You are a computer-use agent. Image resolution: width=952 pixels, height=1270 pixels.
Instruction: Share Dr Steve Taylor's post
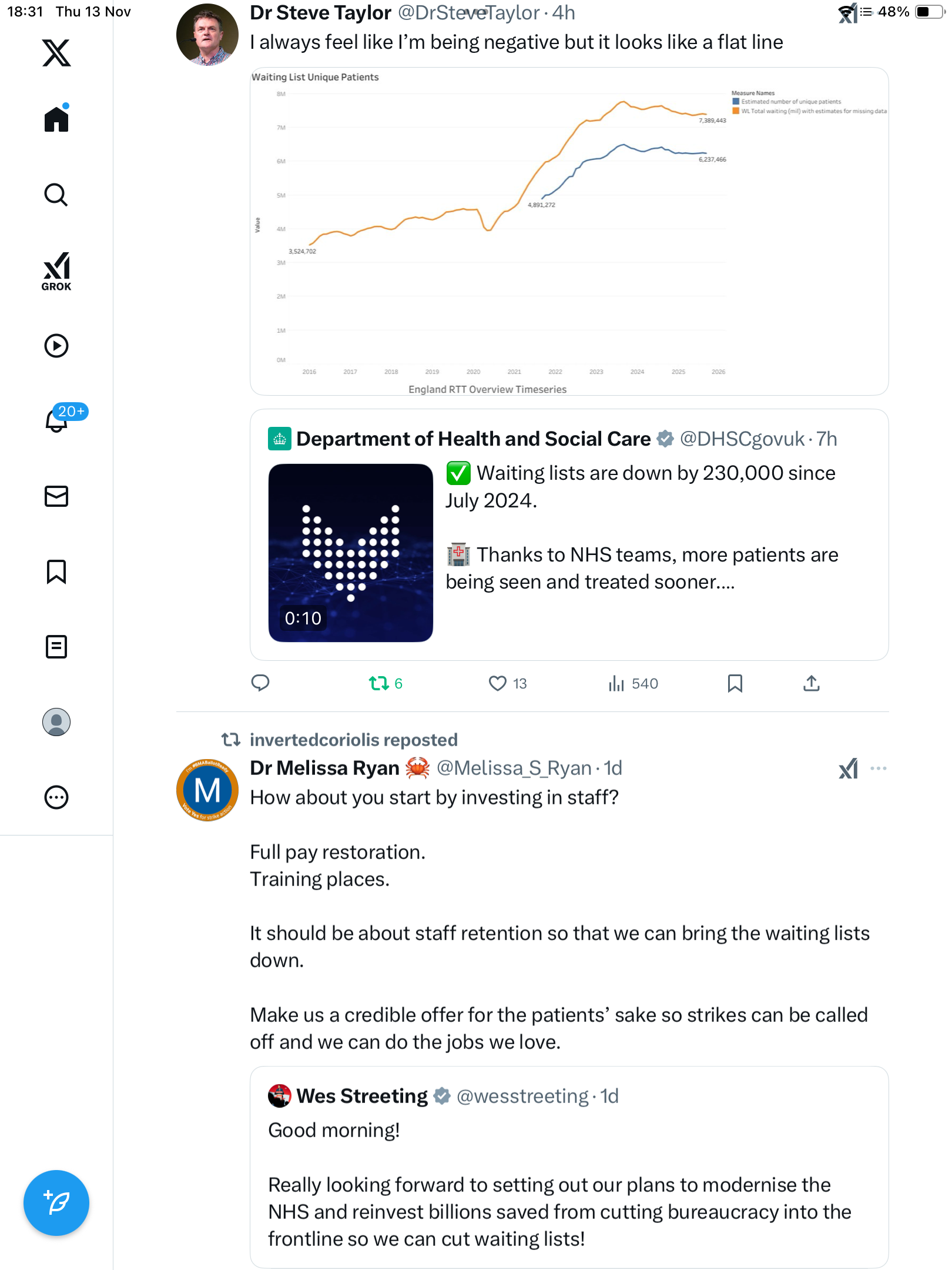coord(812,683)
